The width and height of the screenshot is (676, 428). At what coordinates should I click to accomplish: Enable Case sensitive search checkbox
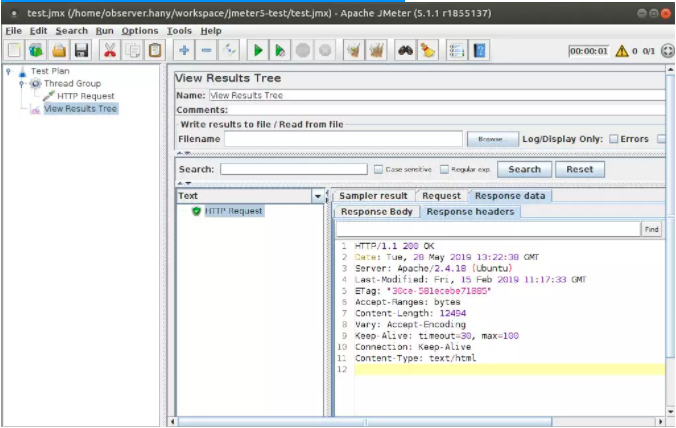pyautogui.click(x=378, y=169)
